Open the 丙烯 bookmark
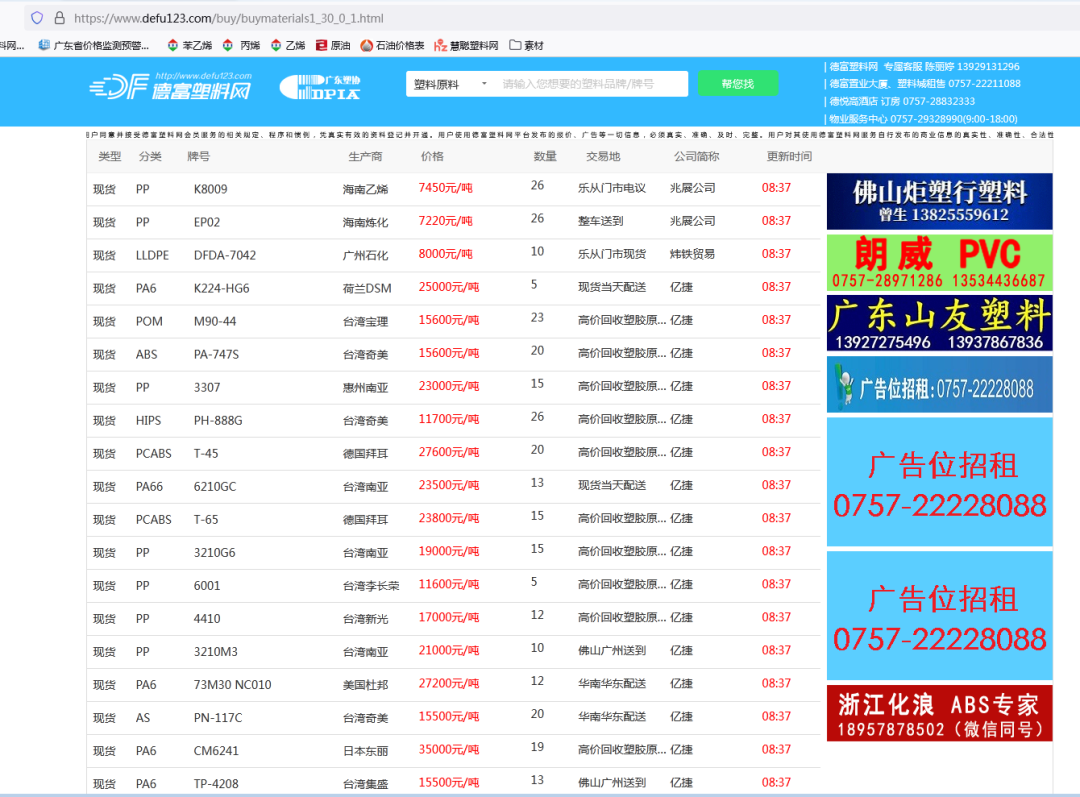Screen dimensions: 1080x797 click(x=242, y=45)
